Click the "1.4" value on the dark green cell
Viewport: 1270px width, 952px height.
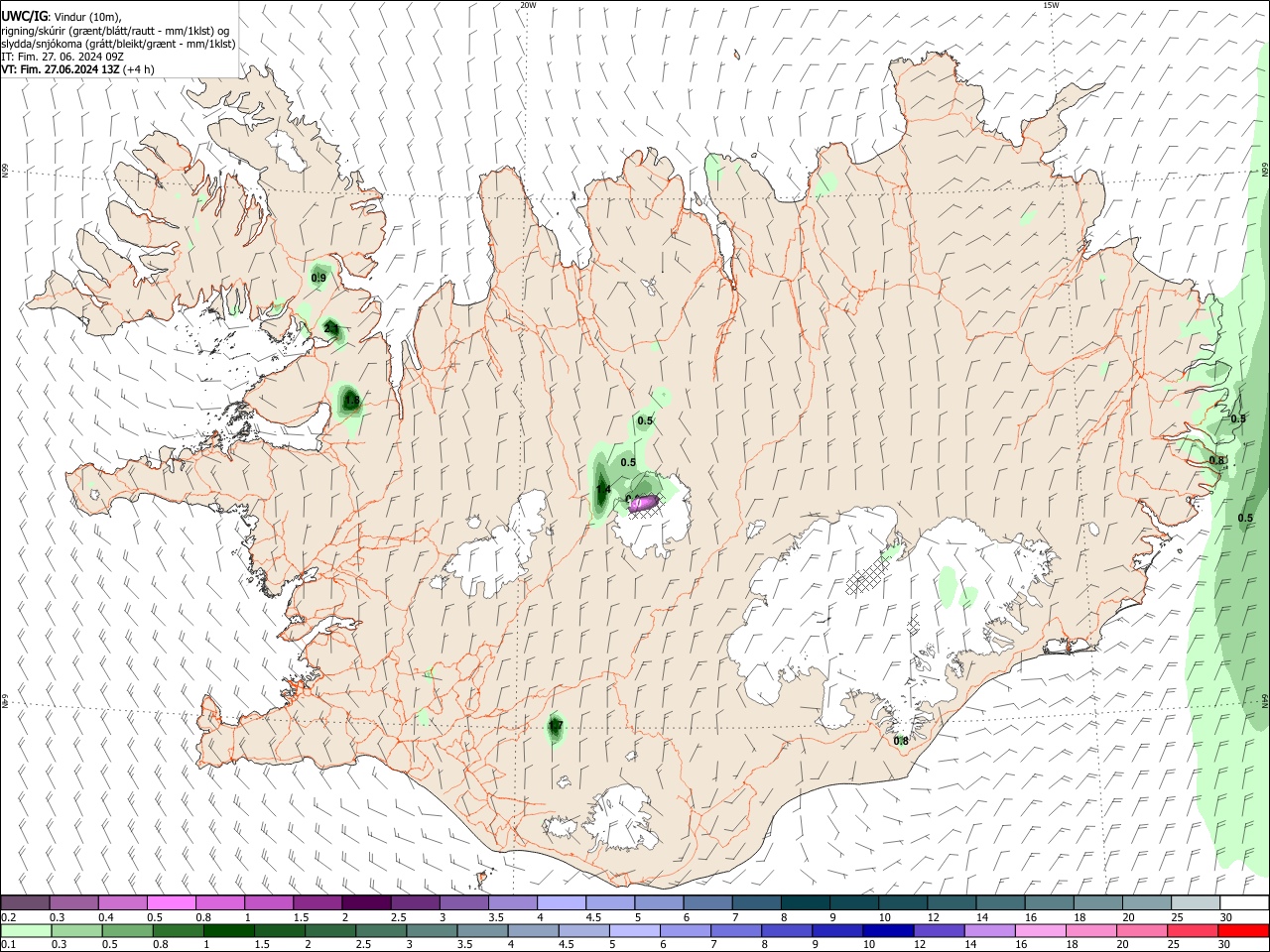pos(602,489)
